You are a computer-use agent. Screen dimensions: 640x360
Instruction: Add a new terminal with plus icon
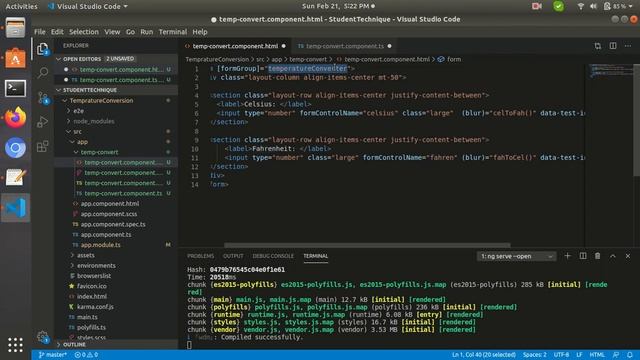(x=567, y=256)
